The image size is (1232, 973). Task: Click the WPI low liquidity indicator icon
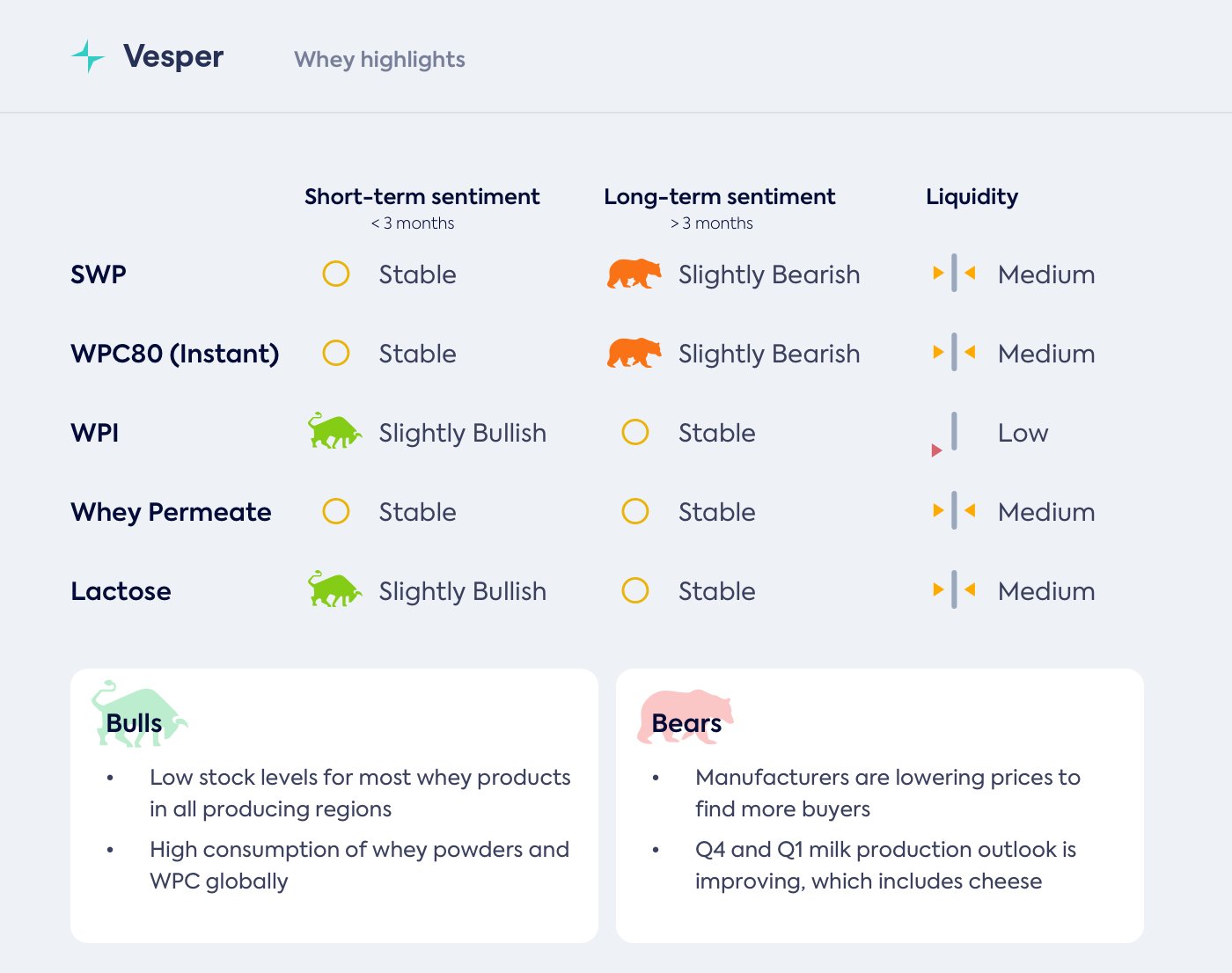(949, 434)
